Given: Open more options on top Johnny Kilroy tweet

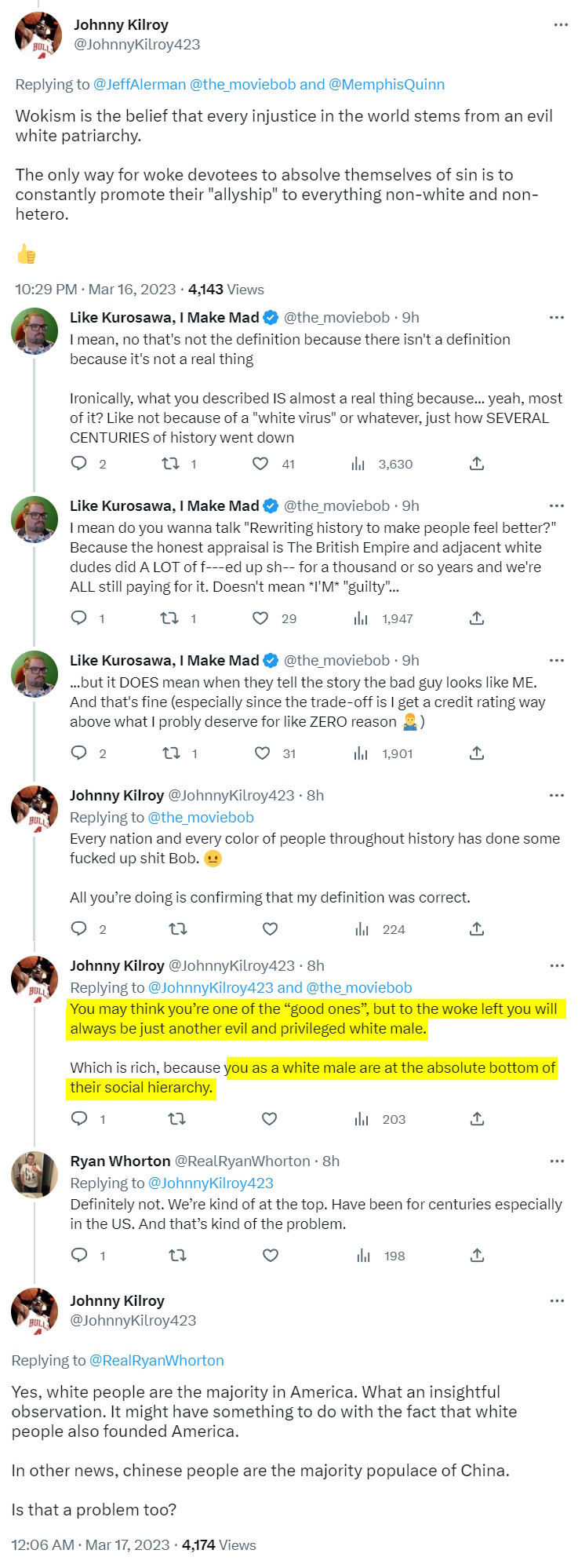Looking at the screenshot, I should pos(561,25).
